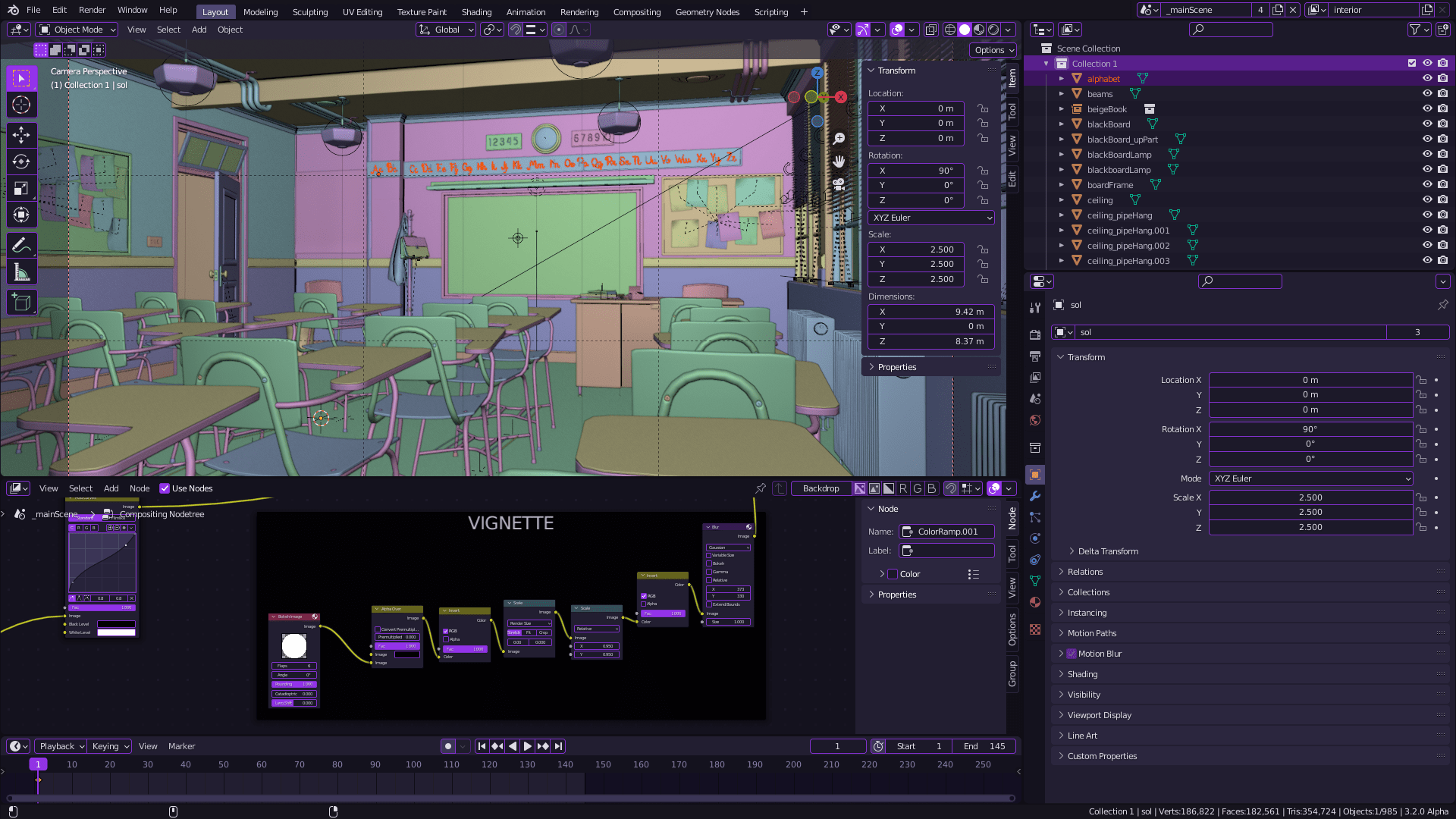The height and width of the screenshot is (819, 1456).
Task: Open the Output properties printer tab icon
Action: (x=1035, y=356)
